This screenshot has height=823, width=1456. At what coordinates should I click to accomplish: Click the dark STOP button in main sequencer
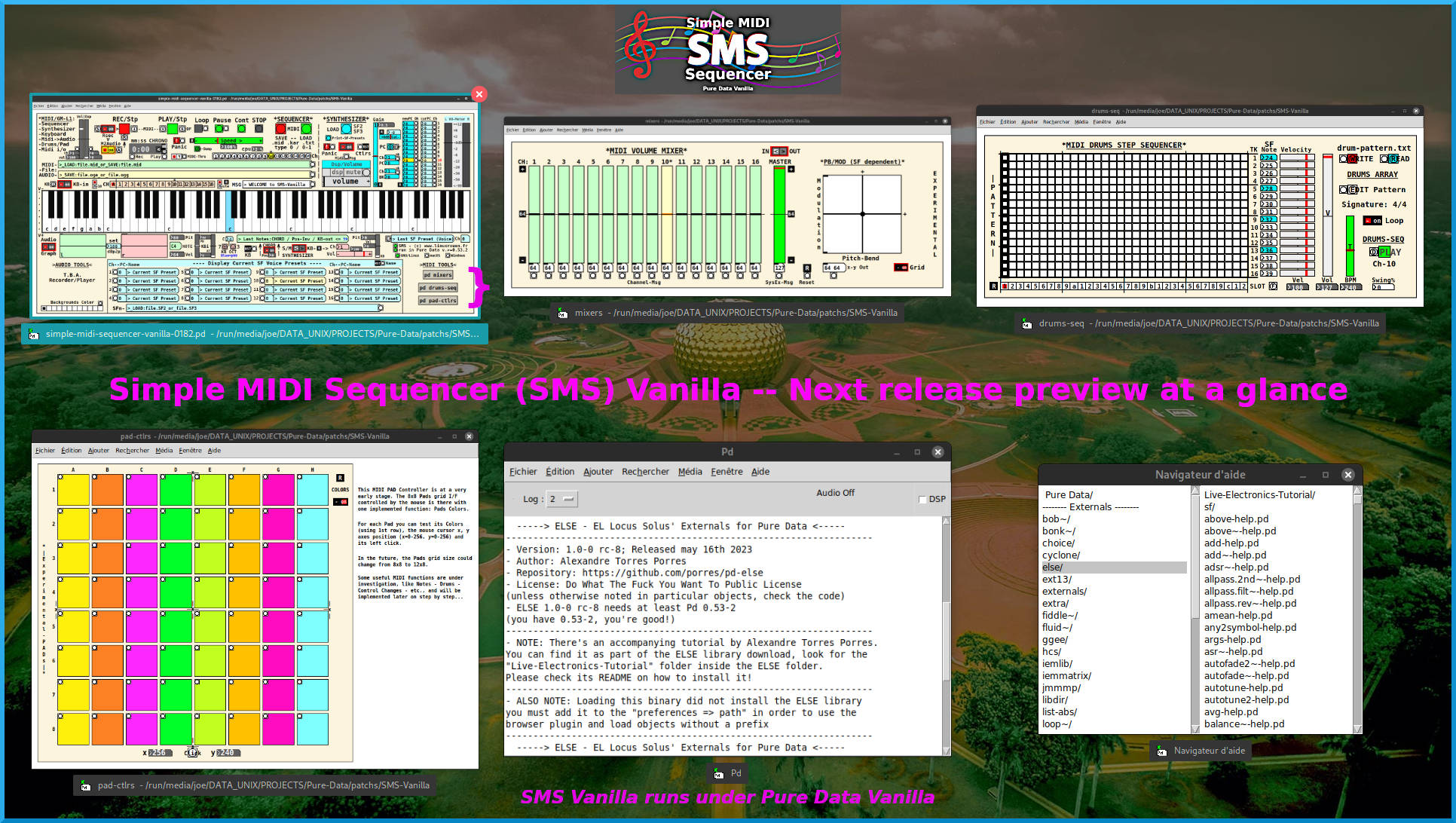258,128
